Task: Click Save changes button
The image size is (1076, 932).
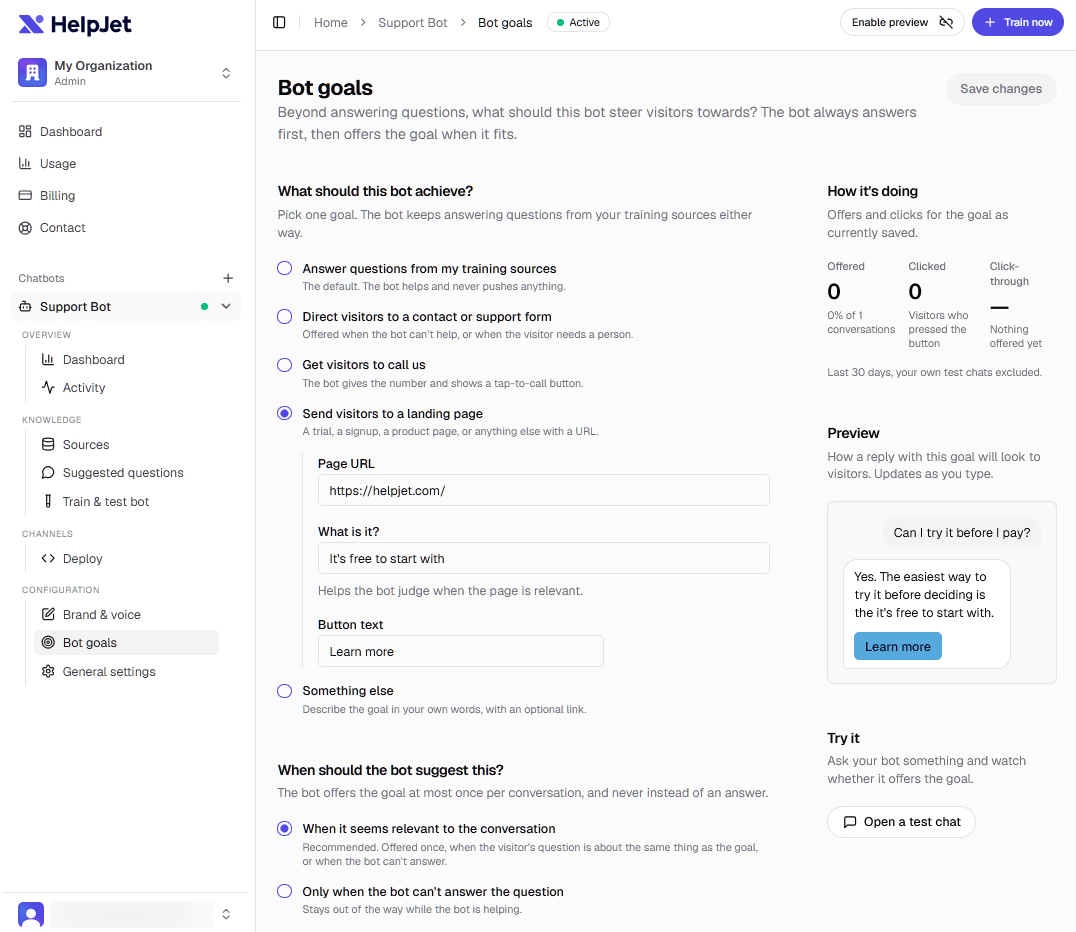Action: (x=1001, y=89)
